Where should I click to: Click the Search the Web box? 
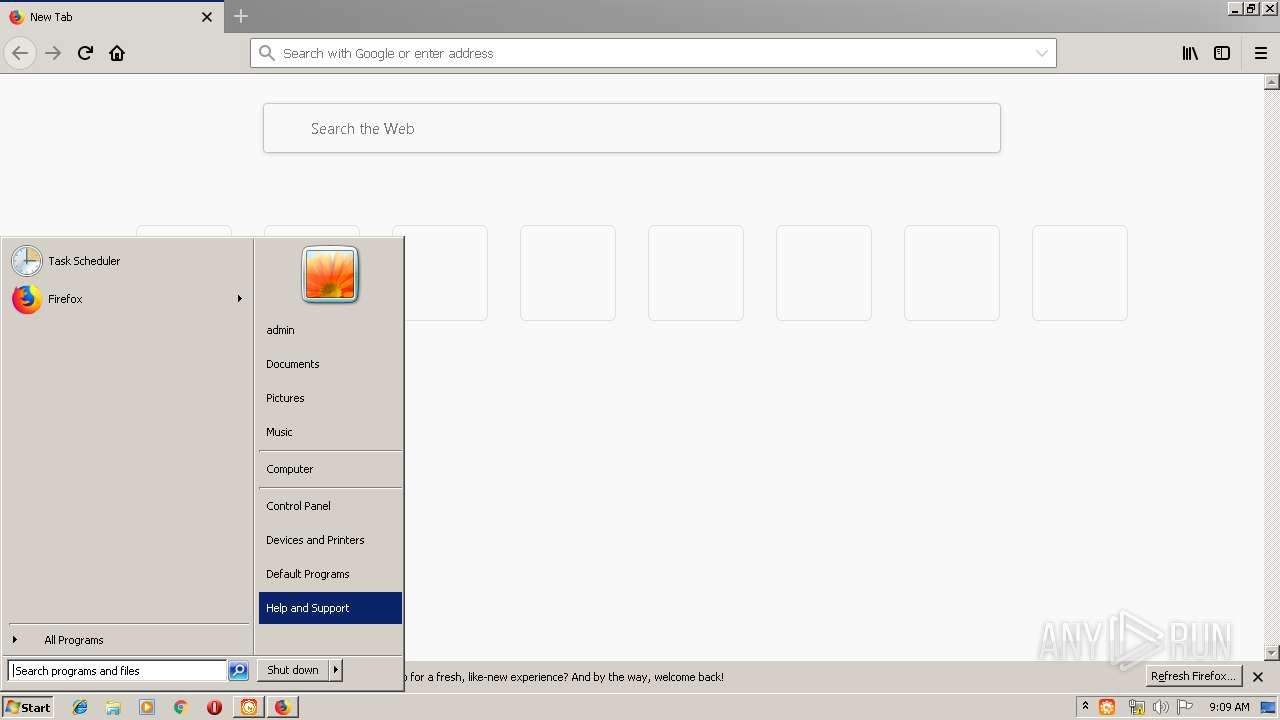[x=632, y=128]
